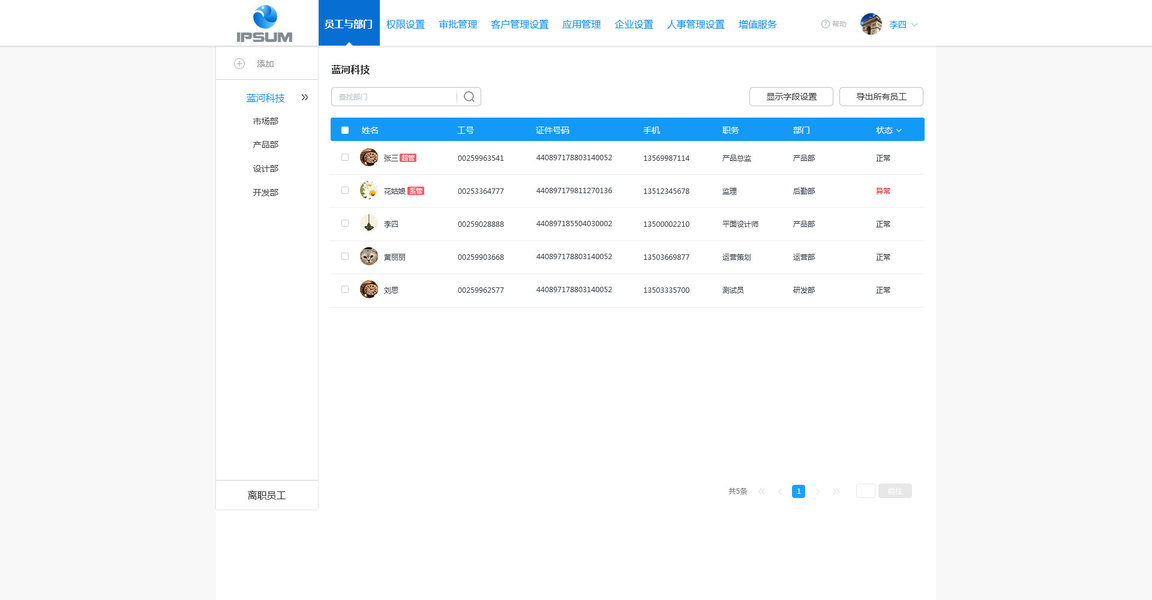Click the red badge next to 花姑娘

pyautogui.click(x=416, y=191)
